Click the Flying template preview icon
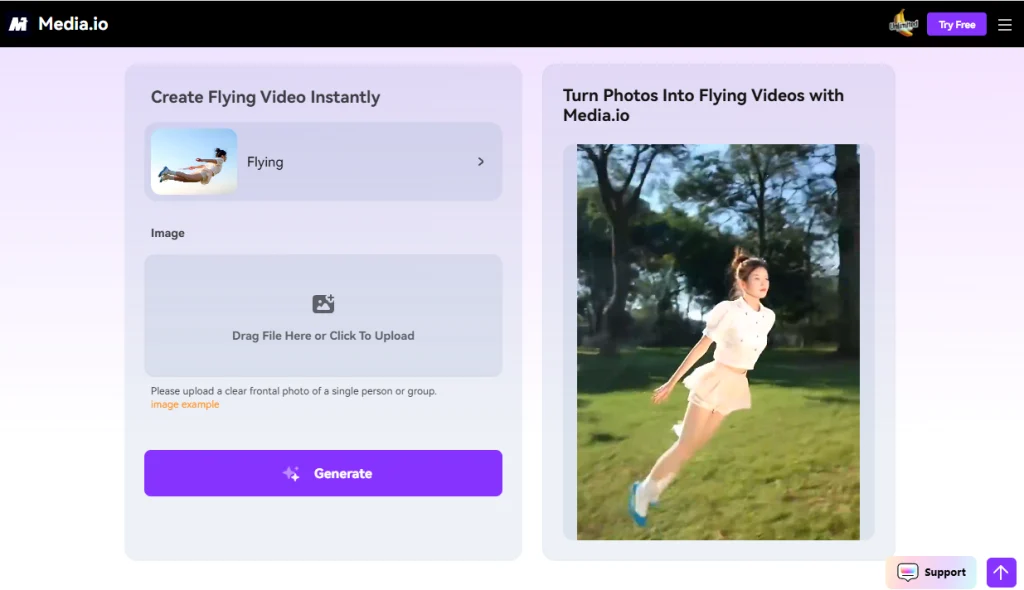Viewport: 1024px width, 590px height. (192, 161)
